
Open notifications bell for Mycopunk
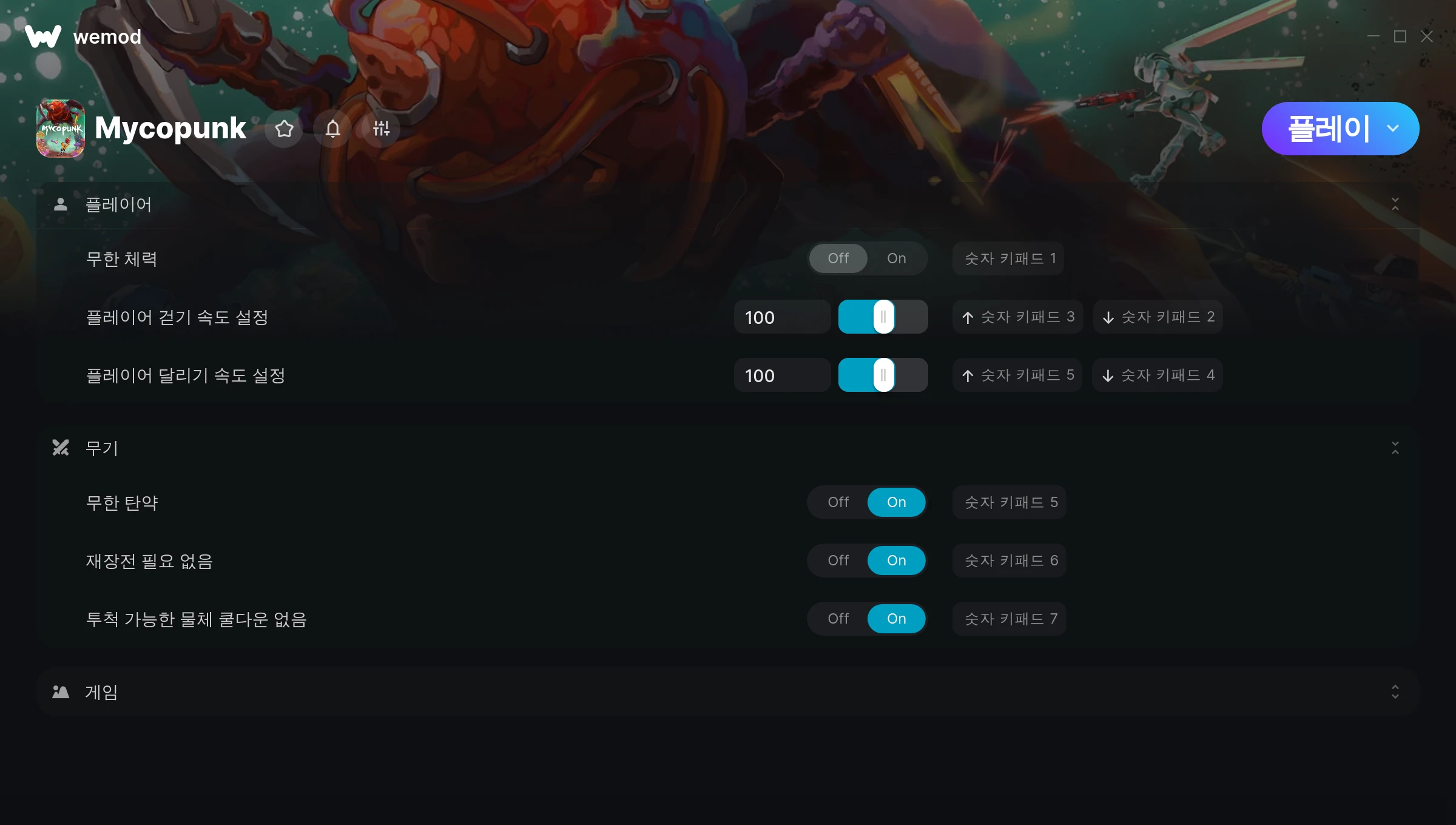coord(332,129)
